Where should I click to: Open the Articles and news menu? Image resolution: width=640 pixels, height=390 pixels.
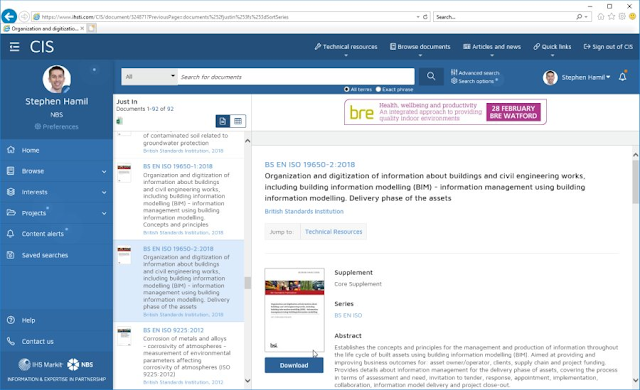tap(492, 47)
